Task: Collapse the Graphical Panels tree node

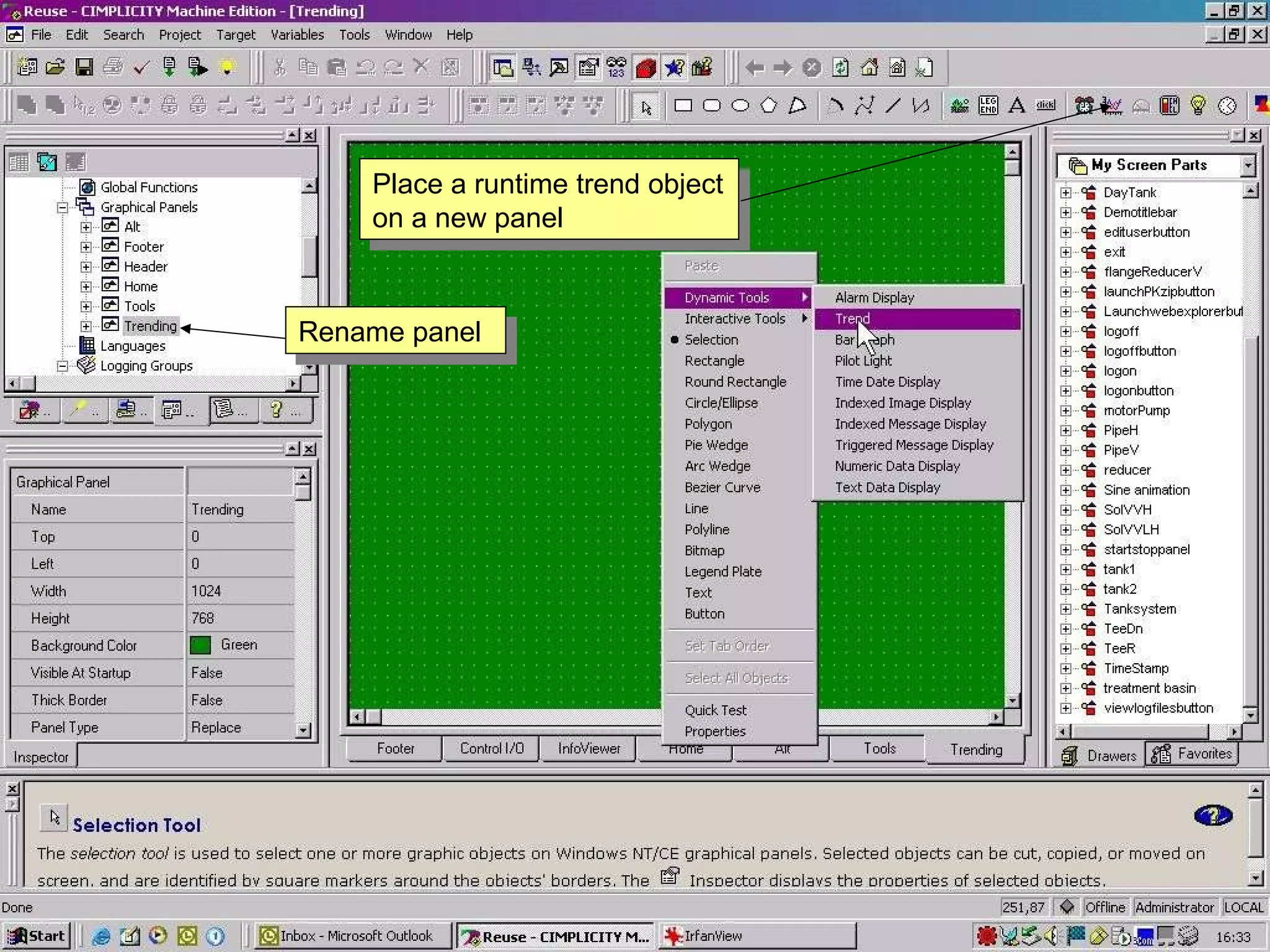Action: (62, 208)
